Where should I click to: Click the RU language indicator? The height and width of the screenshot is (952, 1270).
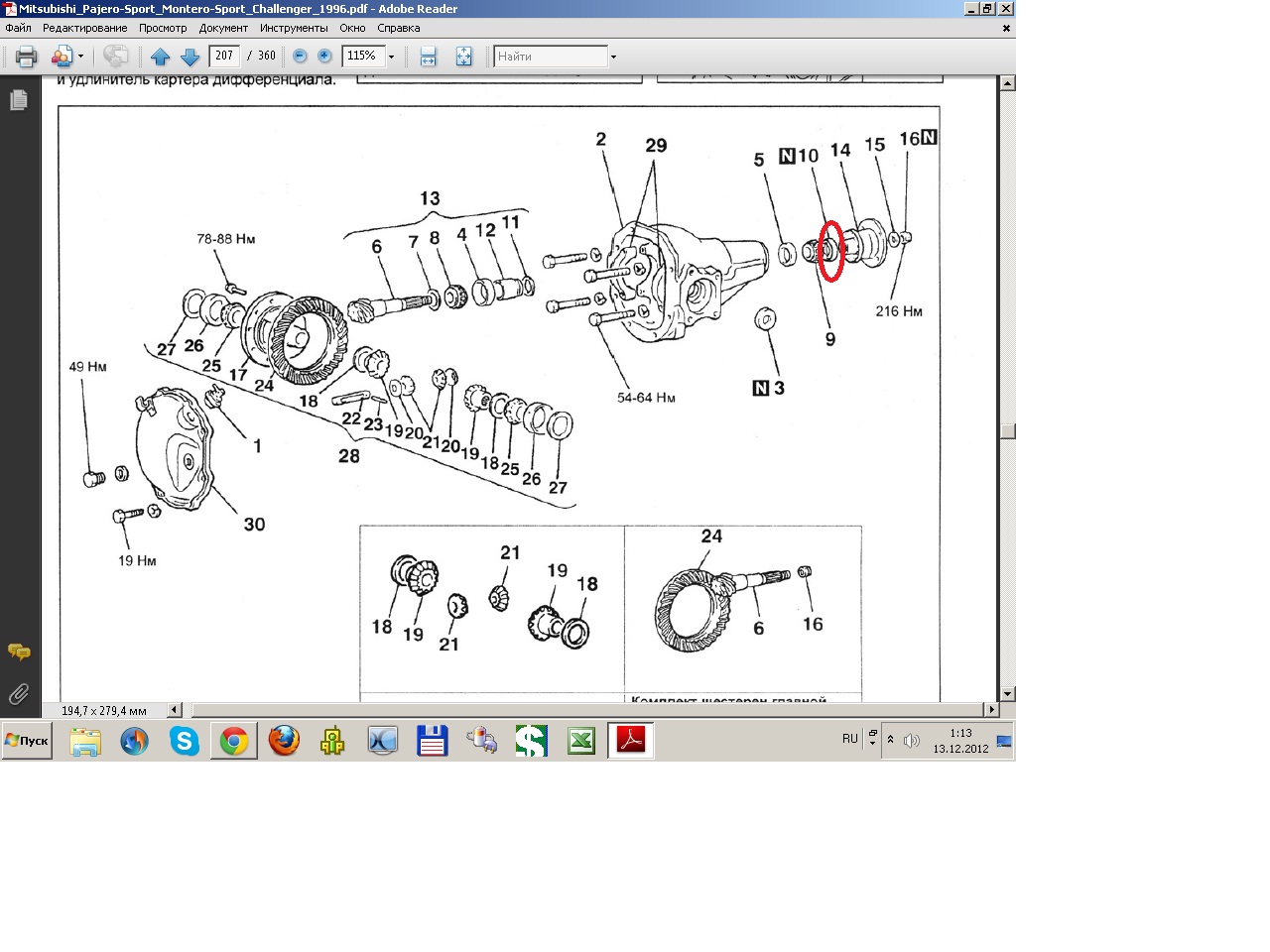point(849,739)
